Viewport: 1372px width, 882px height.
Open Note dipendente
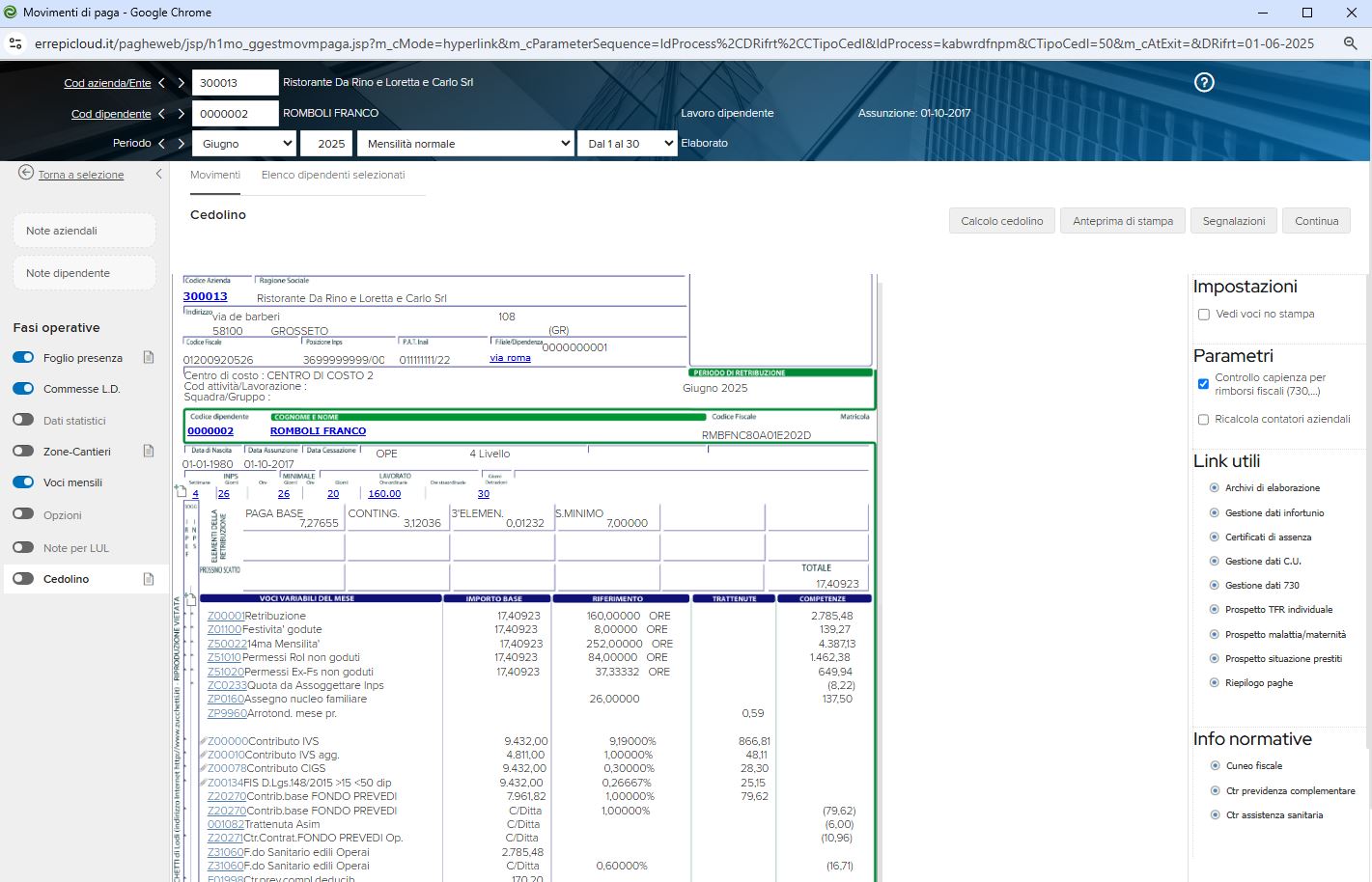tap(84, 273)
